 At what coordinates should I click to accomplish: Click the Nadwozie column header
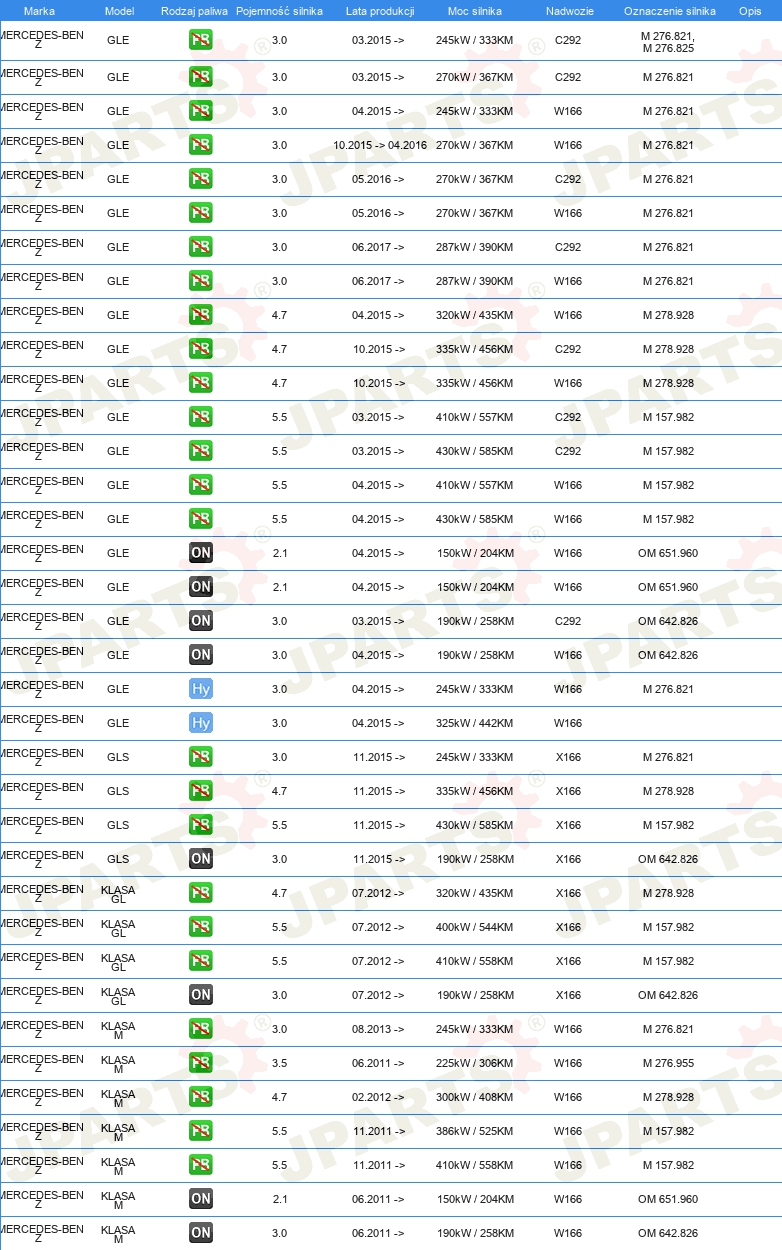point(568,11)
